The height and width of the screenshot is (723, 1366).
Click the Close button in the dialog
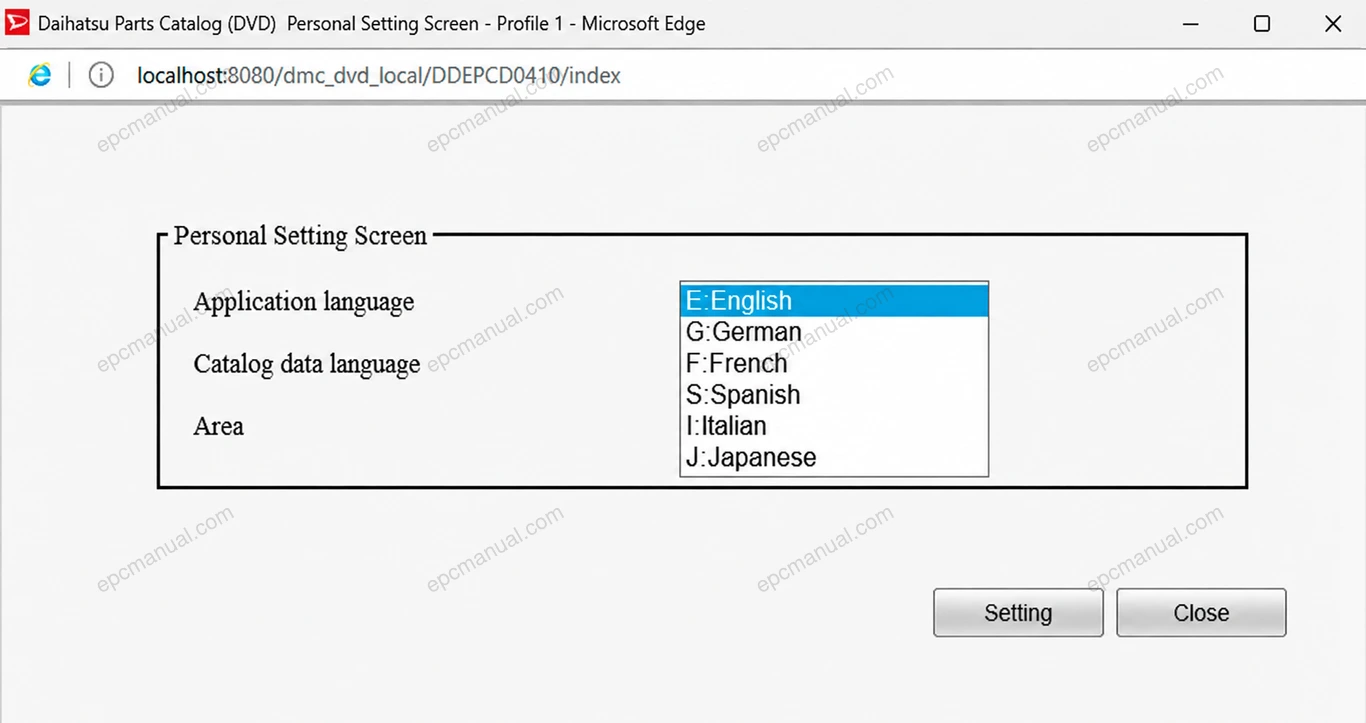point(1201,613)
